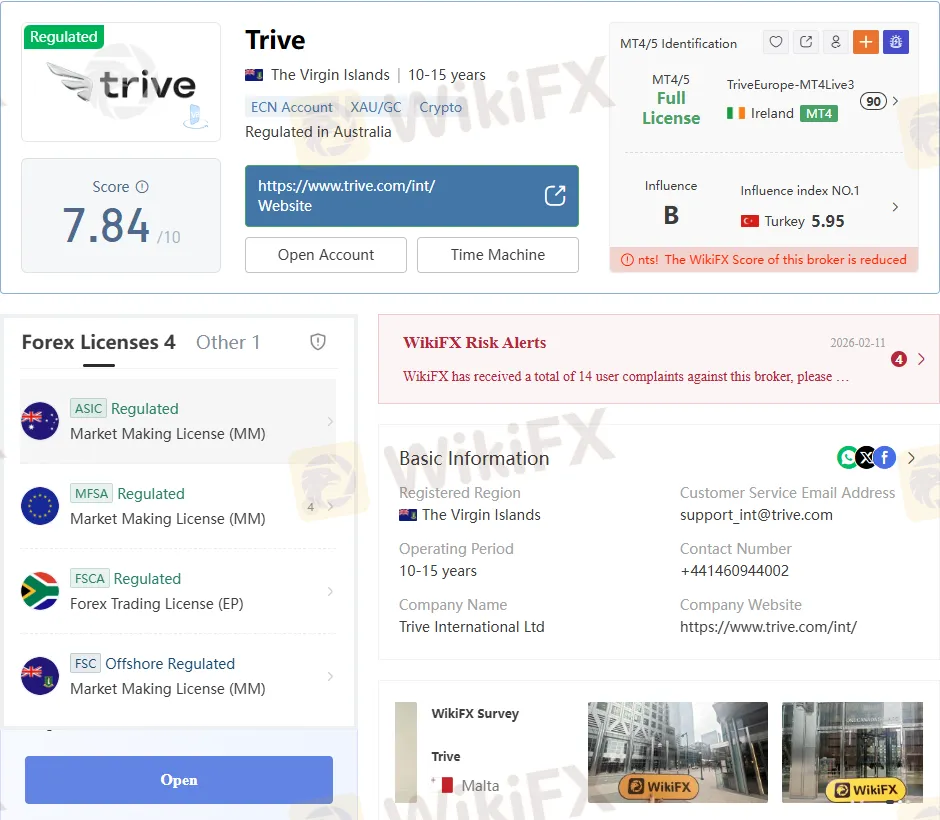Click the blue Open button
The image size is (940, 820).
click(179, 780)
